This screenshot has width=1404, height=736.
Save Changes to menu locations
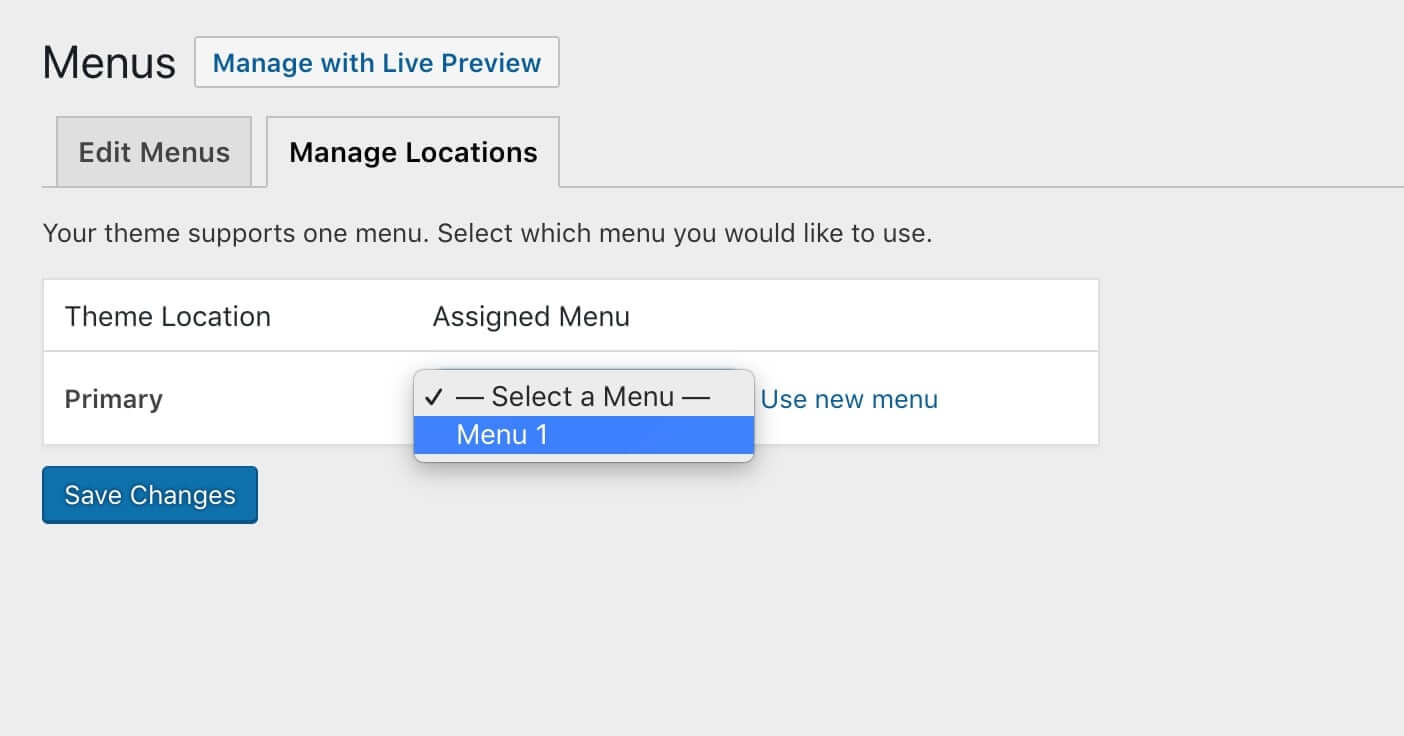tap(150, 495)
